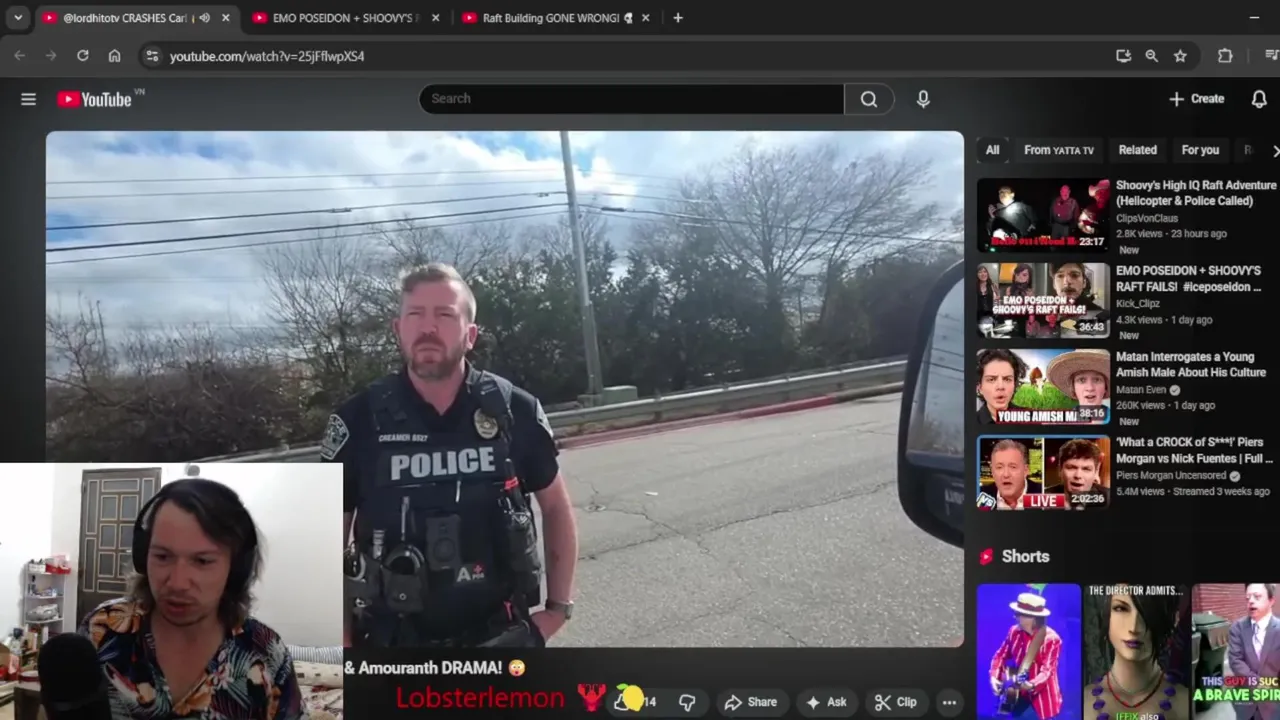The image size is (1280, 720).
Task: Switch to the 'Raft Building GONE WRONG' browser tab
Action: click(557, 18)
